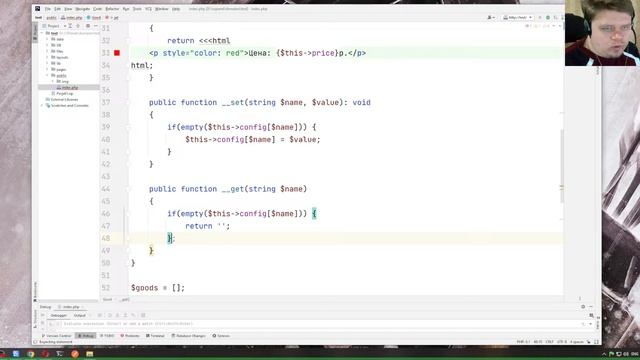Image resolution: width=640 pixels, height=360 pixels.
Task: Collapse the test root project folder
Action: point(42,33)
